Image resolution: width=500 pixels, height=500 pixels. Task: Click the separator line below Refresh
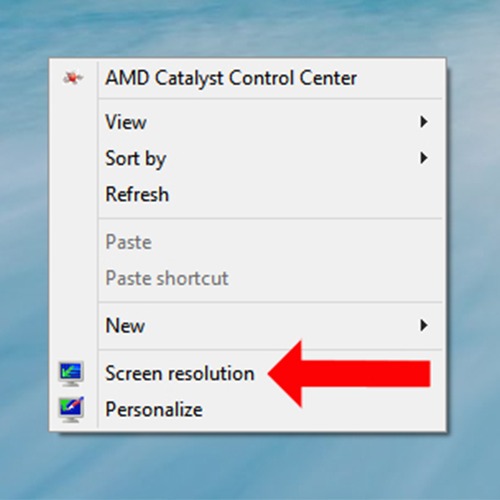270,218
